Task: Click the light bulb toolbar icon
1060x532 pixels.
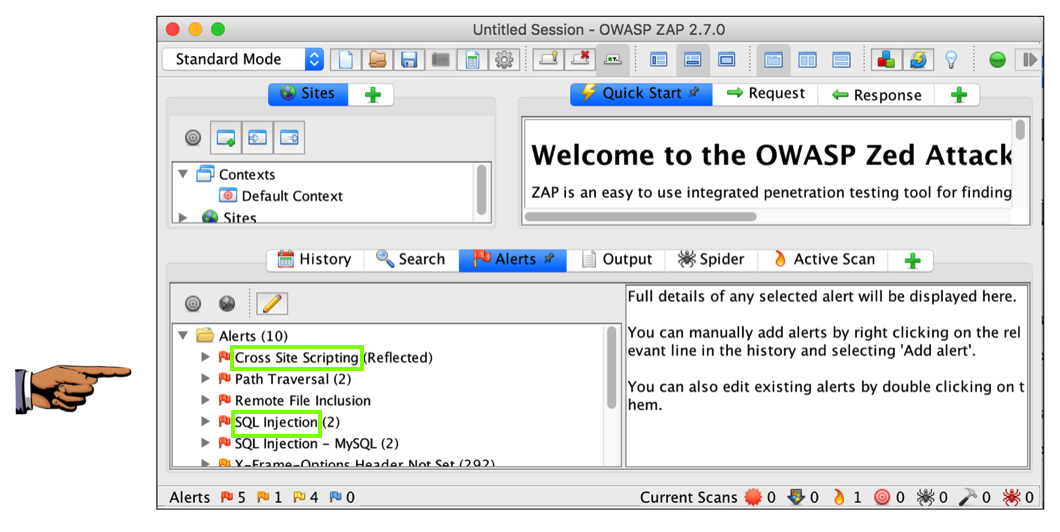Action: click(x=951, y=59)
